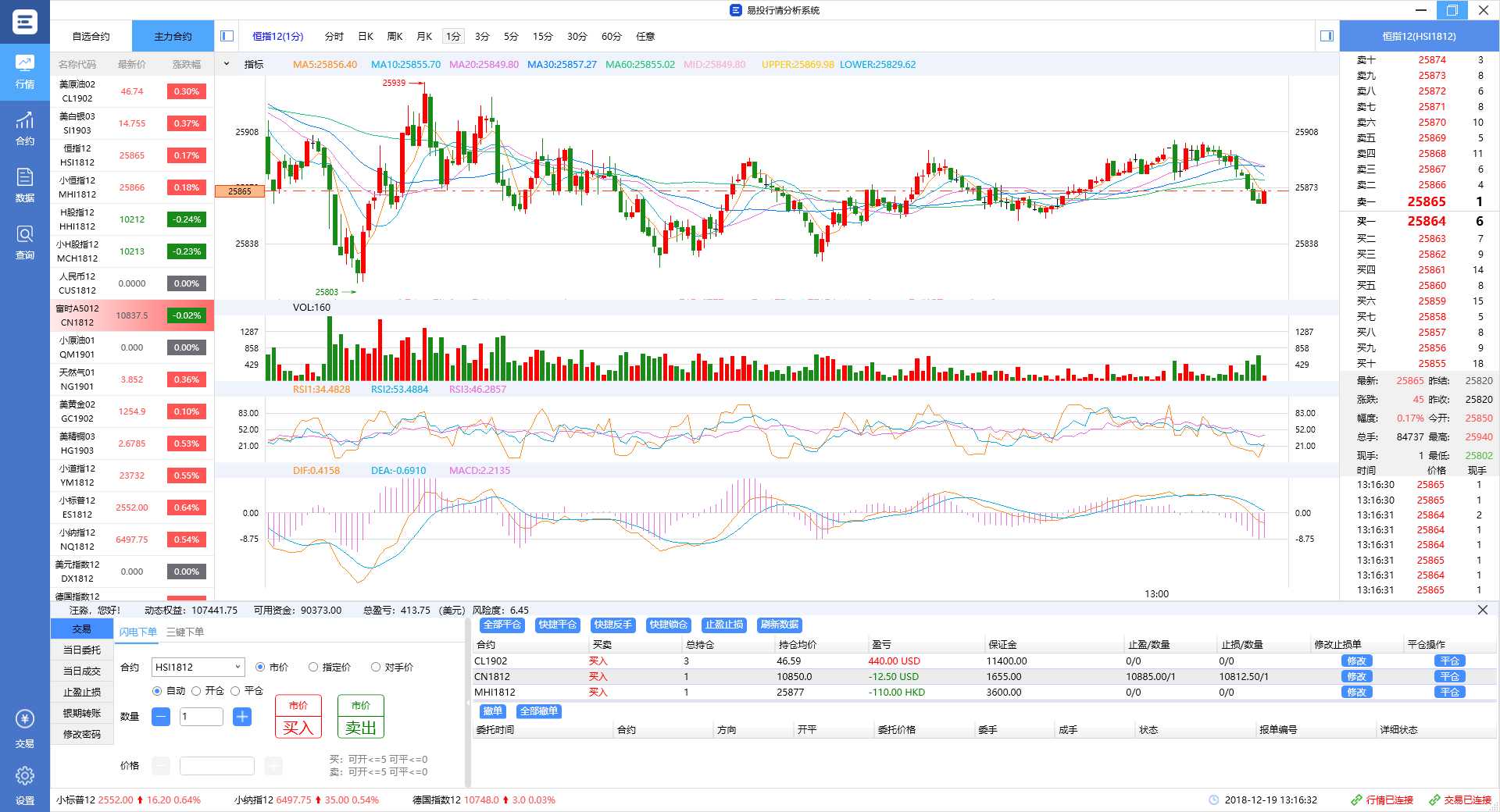Switch to the 闪电下单 order tab

(x=138, y=632)
